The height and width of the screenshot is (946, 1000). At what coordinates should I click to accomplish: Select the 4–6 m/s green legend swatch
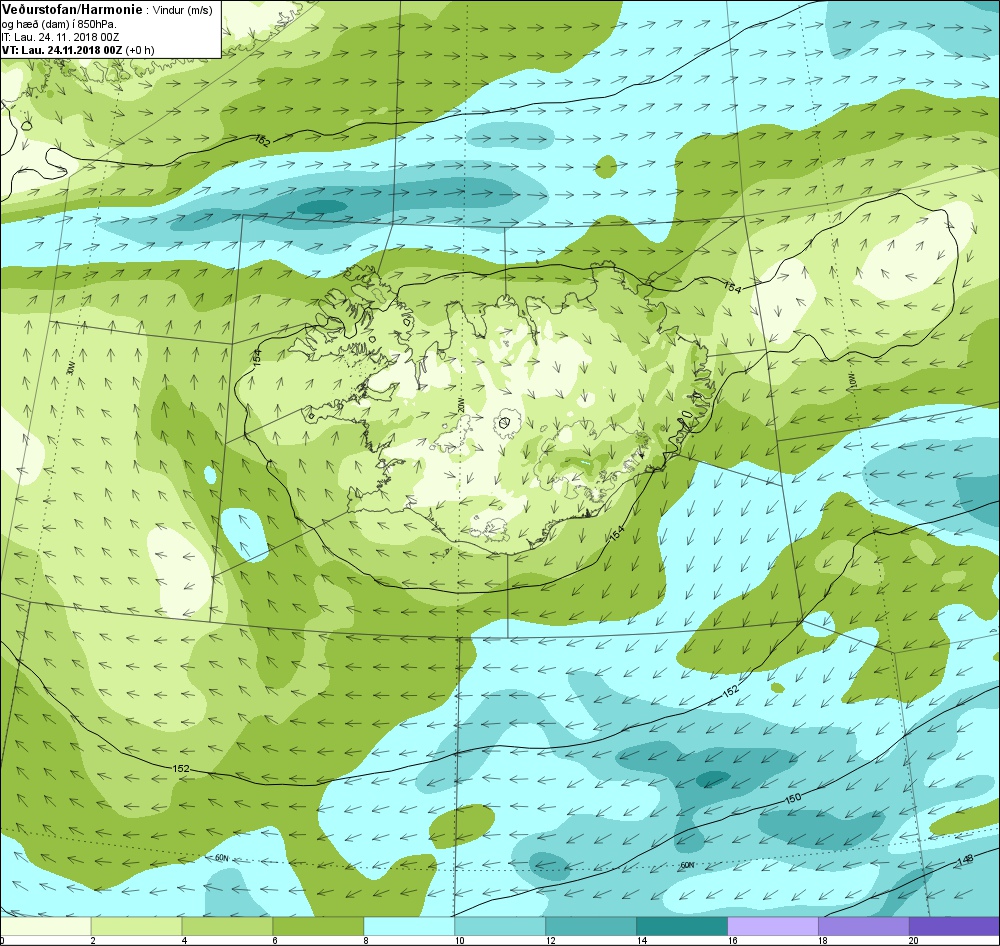[227, 925]
